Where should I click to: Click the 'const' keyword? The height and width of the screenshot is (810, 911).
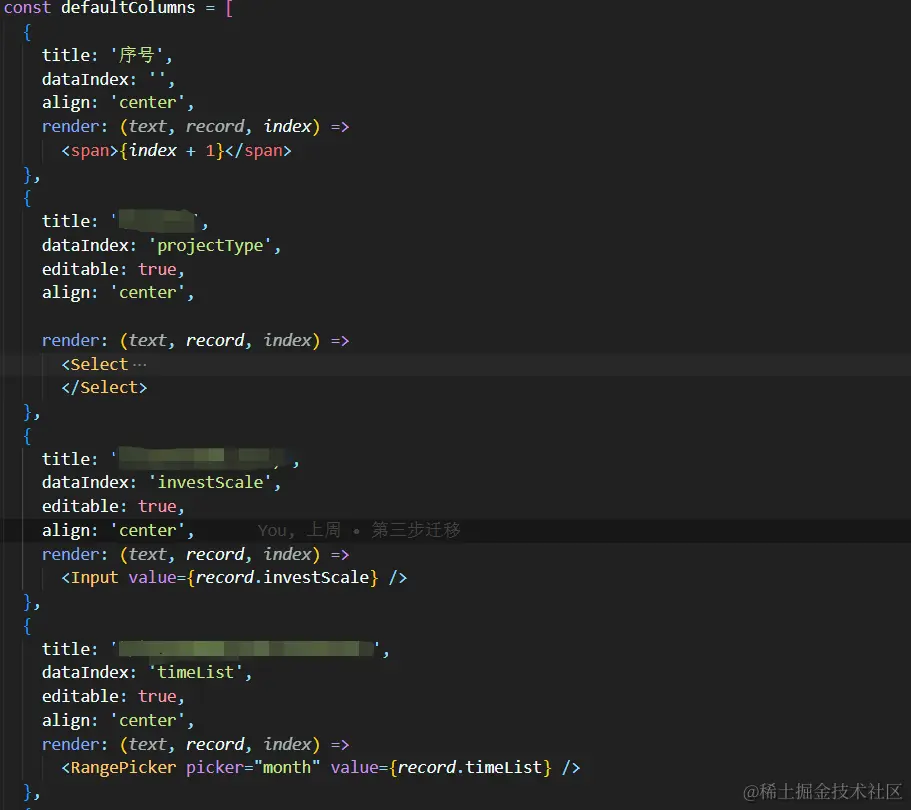pyautogui.click(x=27, y=8)
